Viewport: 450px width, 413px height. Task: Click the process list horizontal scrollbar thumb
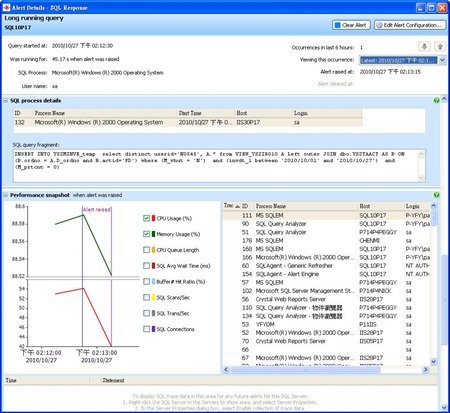(306, 369)
